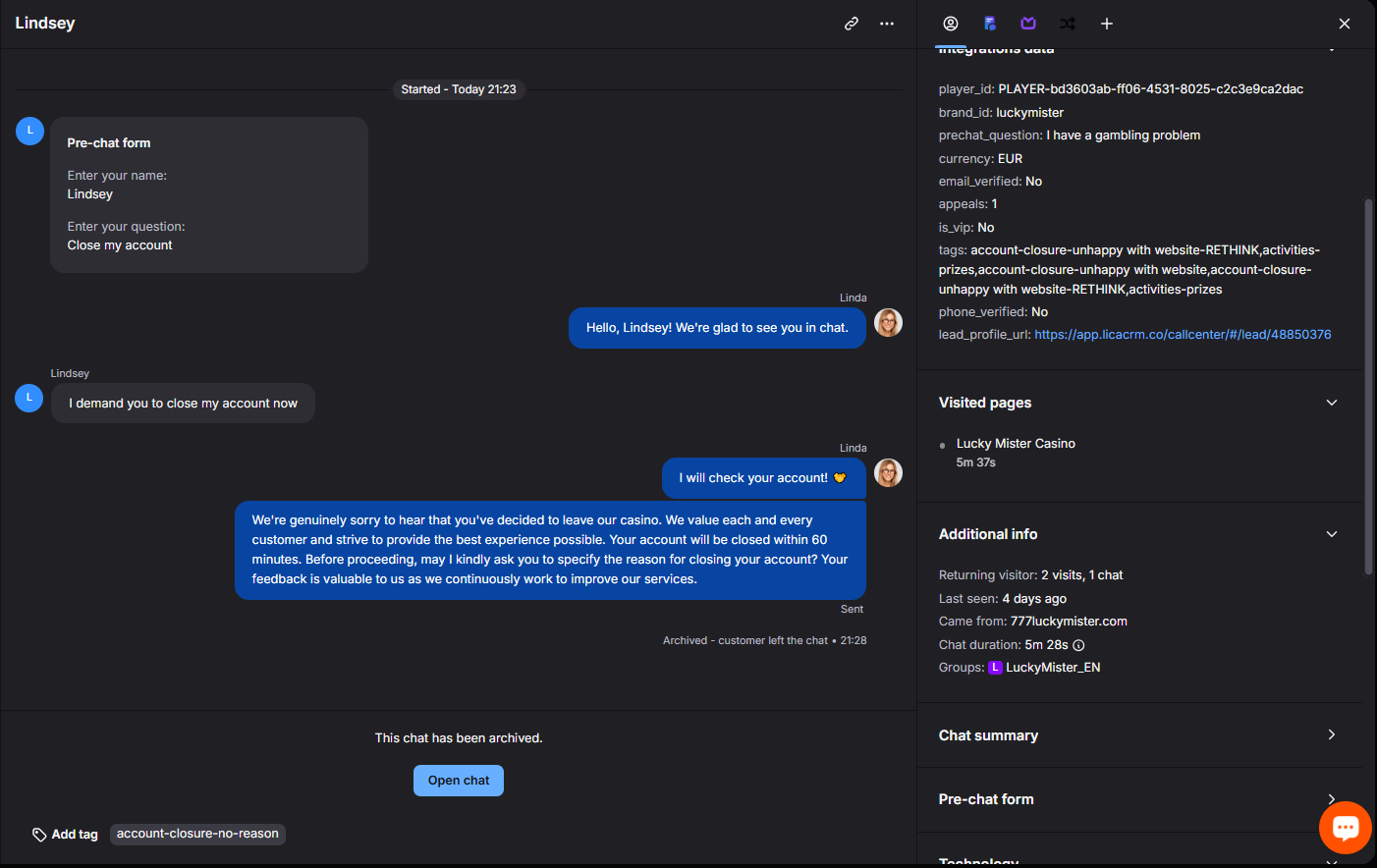Copy chat link icon in header

click(852, 24)
